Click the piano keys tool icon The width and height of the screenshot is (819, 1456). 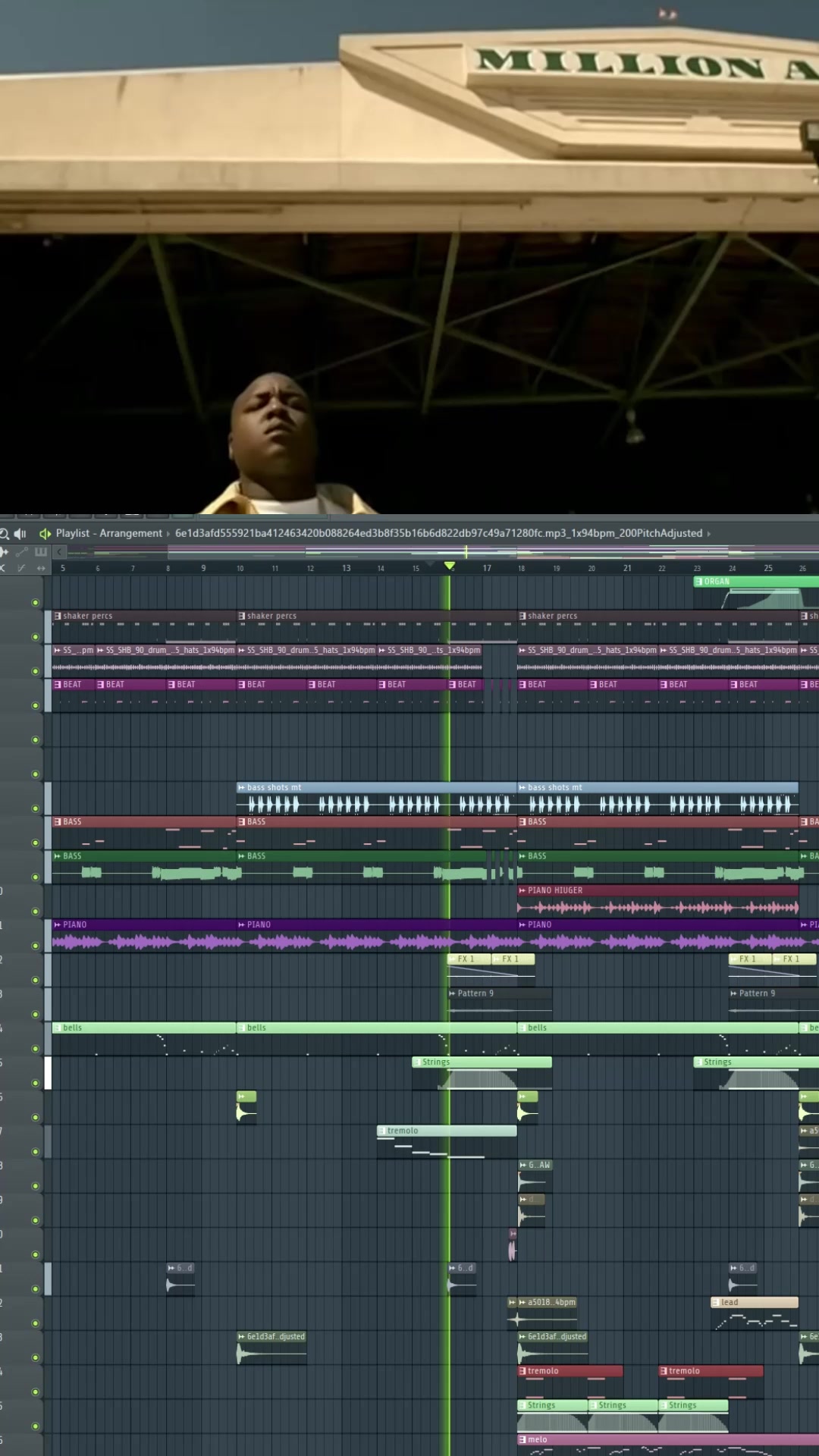pos(41,551)
